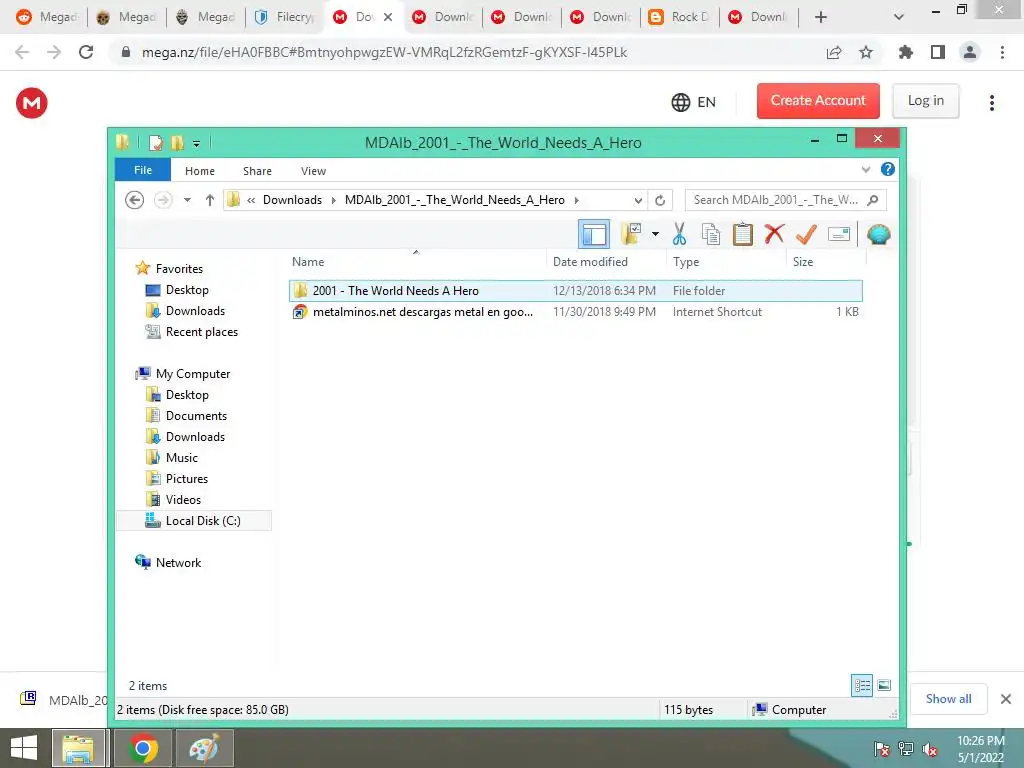
Task: Open Chrome side panel icon
Action: pyautogui.click(x=938, y=52)
